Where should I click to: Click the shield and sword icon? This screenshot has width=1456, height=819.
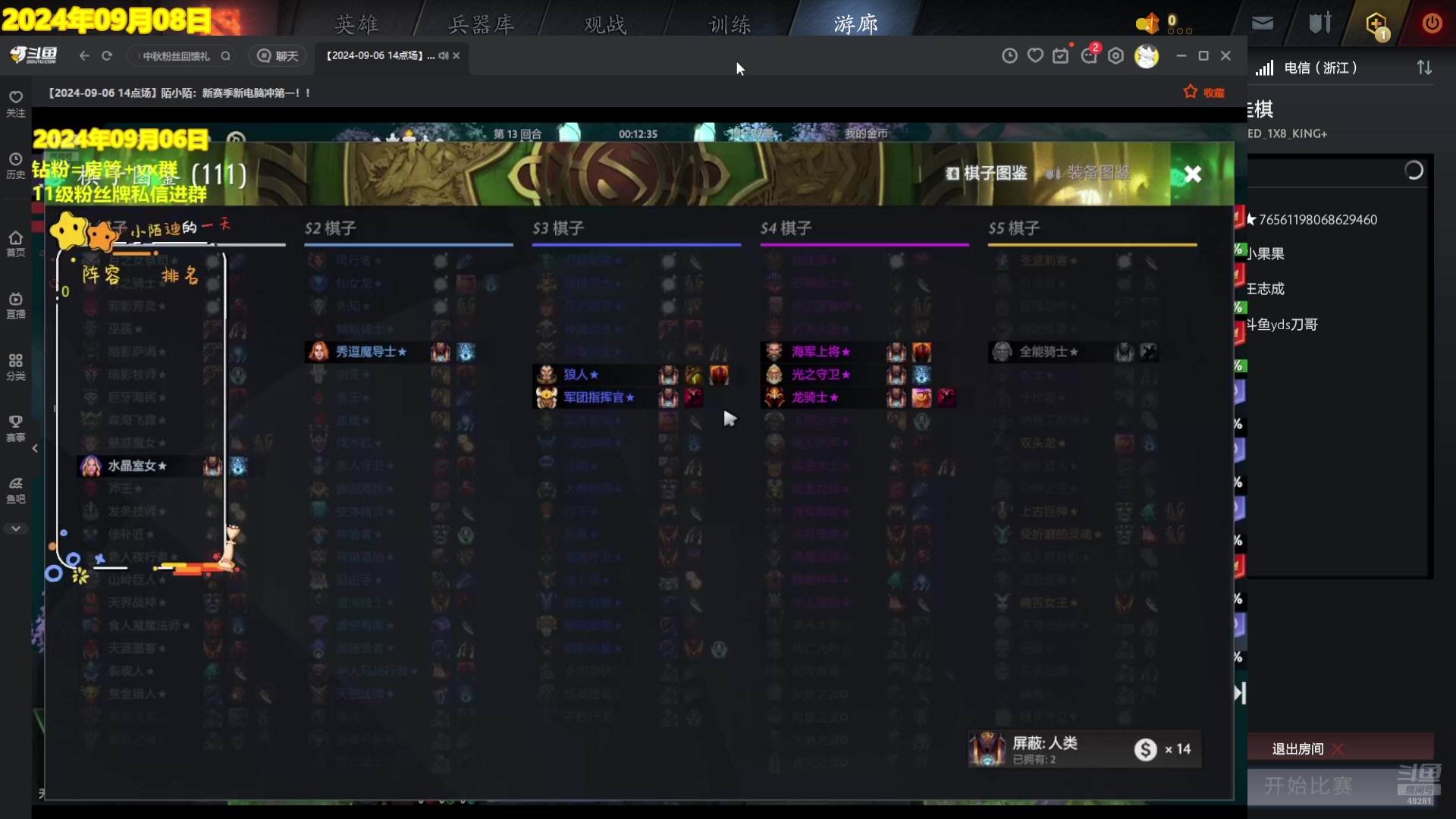click(x=1320, y=23)
